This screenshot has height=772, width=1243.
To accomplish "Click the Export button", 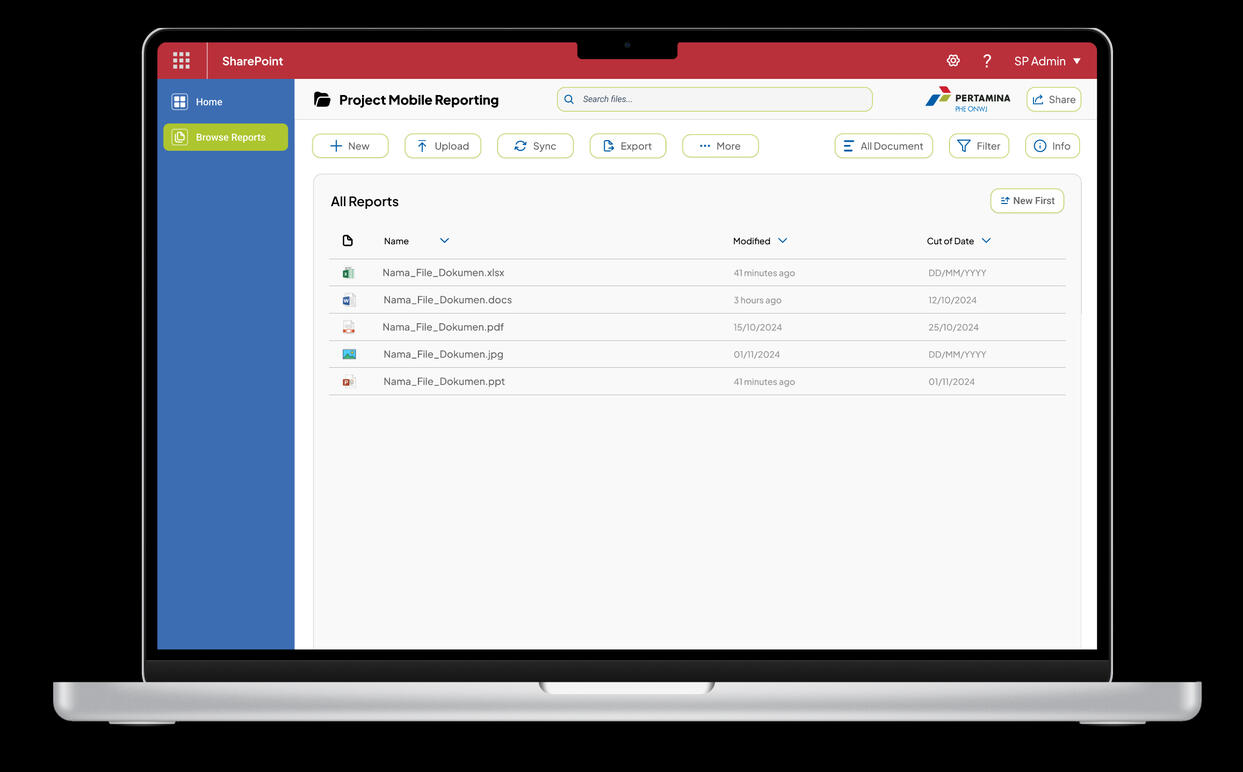I will tap(628, 146).
